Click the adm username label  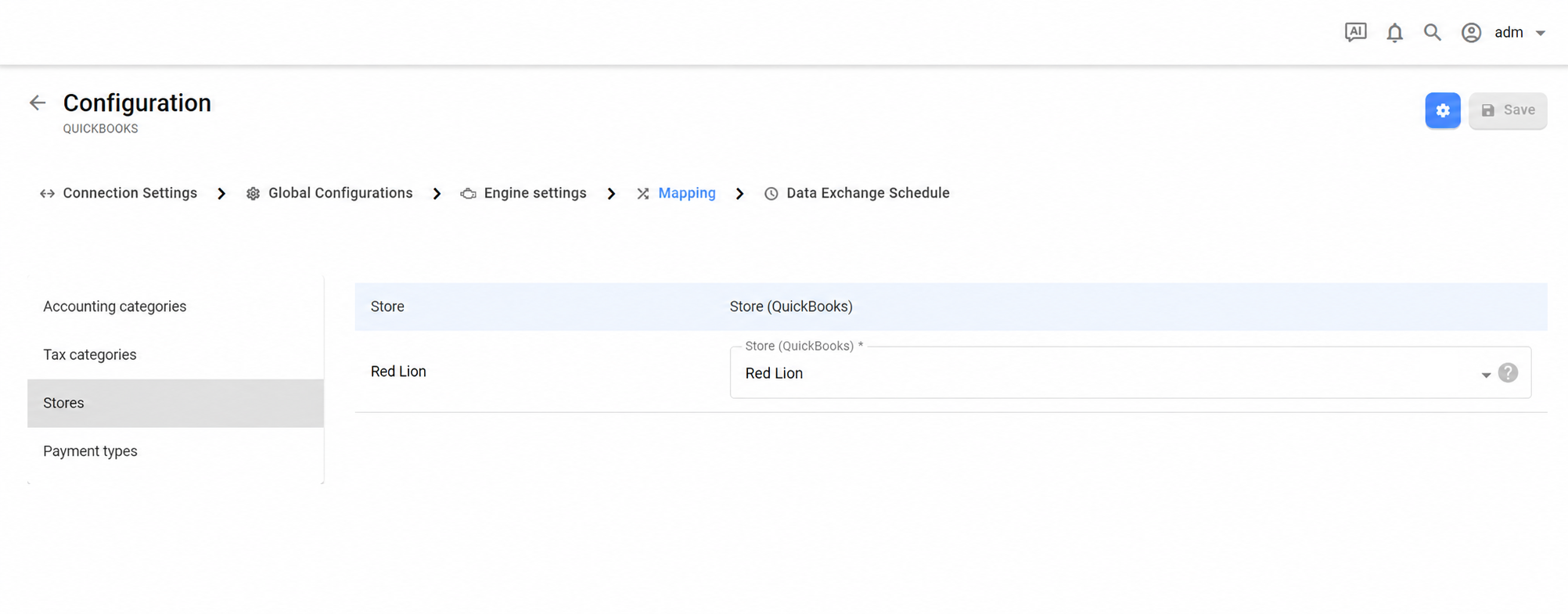point(1509,33)
